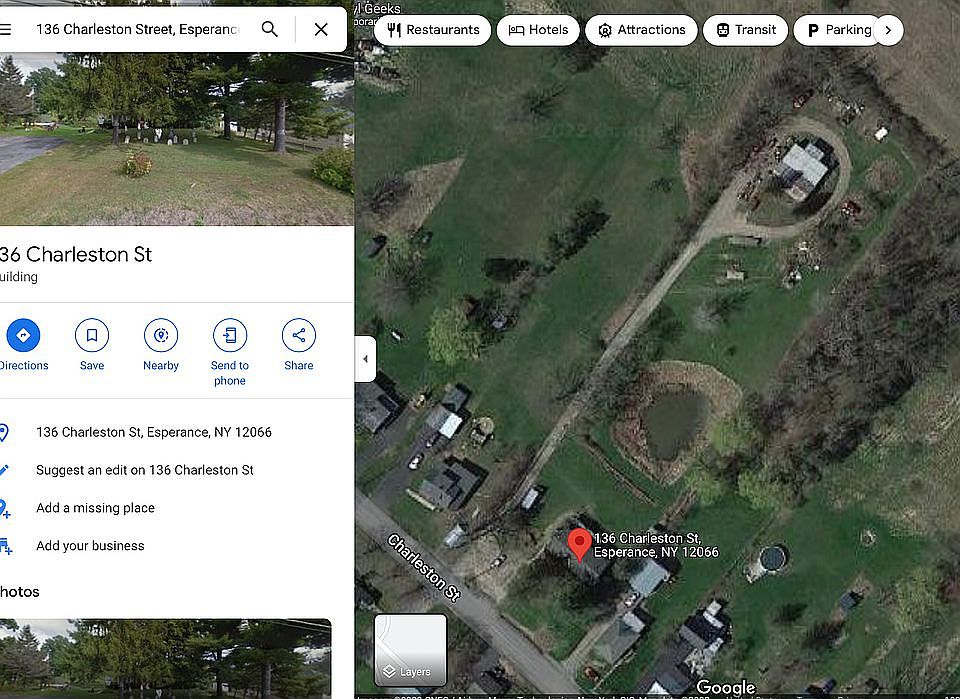Collapse the side panel arrow

tap(365, 359)
